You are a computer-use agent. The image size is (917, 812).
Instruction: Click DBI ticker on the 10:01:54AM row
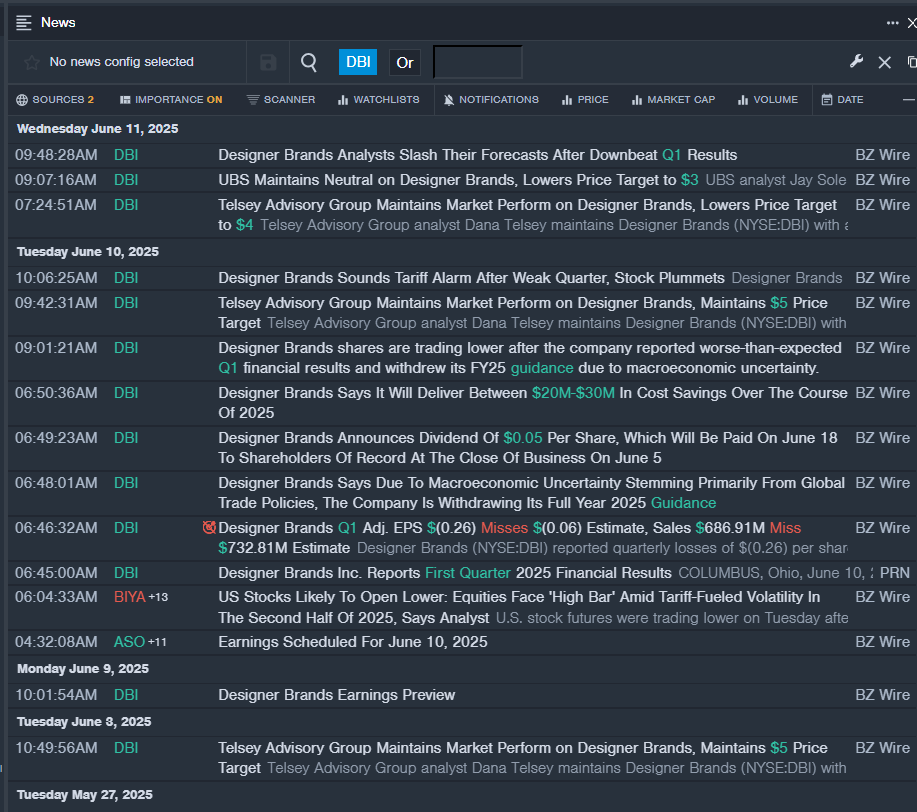(x=126, y=695)
